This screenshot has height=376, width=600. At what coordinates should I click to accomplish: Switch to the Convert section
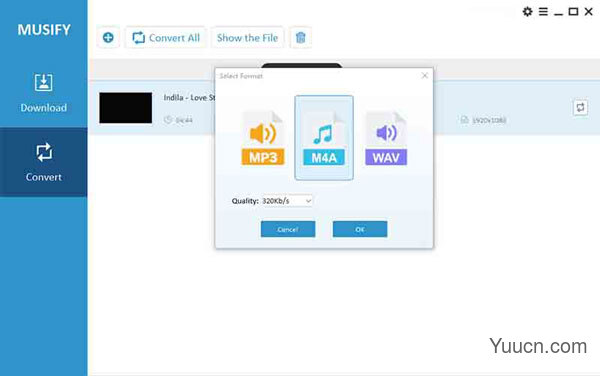click(44, 162)
